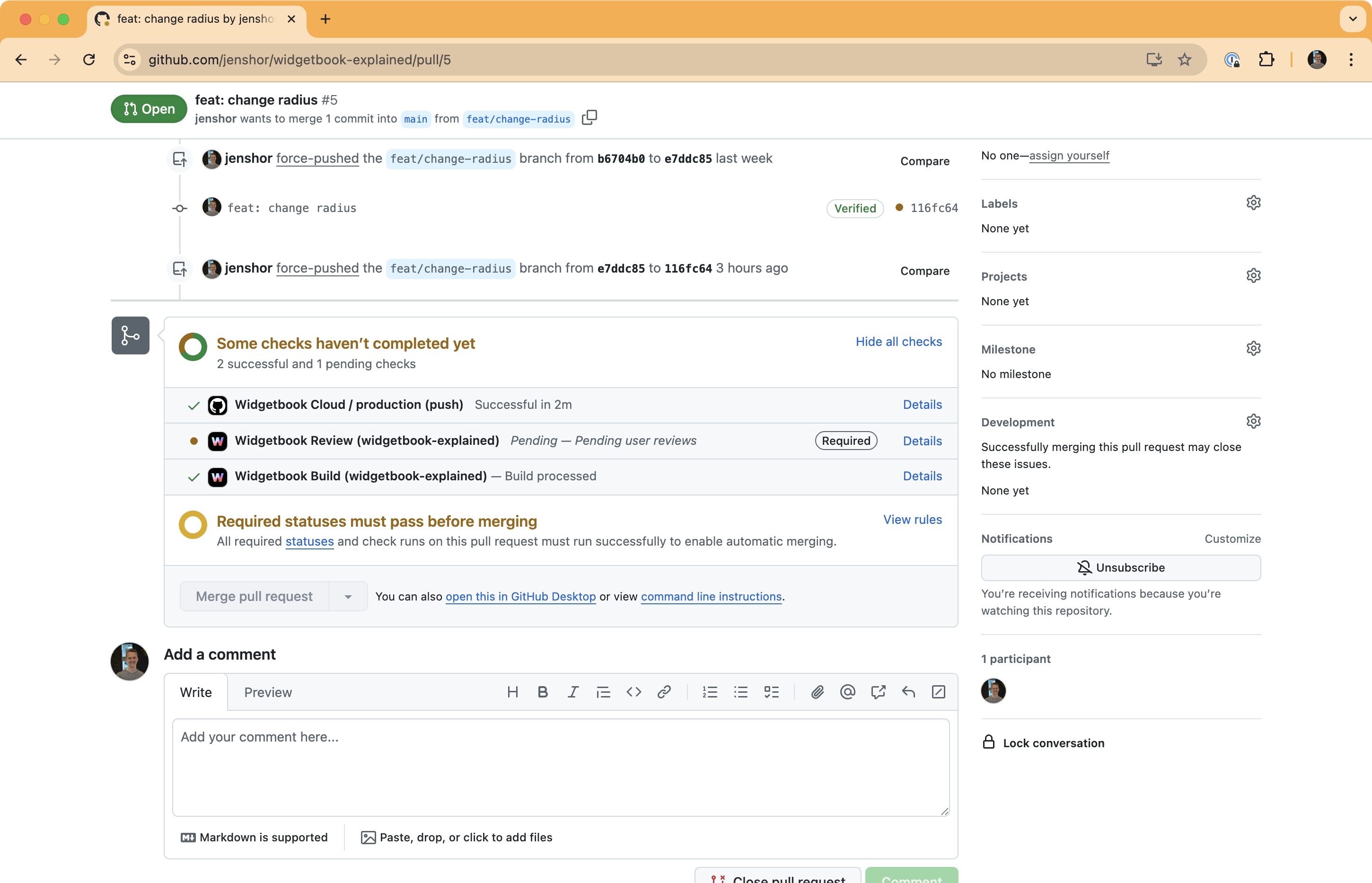Attach files using paperclip icon
The image size is (1372, 883).
pyautogui.click(x=817, y=692)
